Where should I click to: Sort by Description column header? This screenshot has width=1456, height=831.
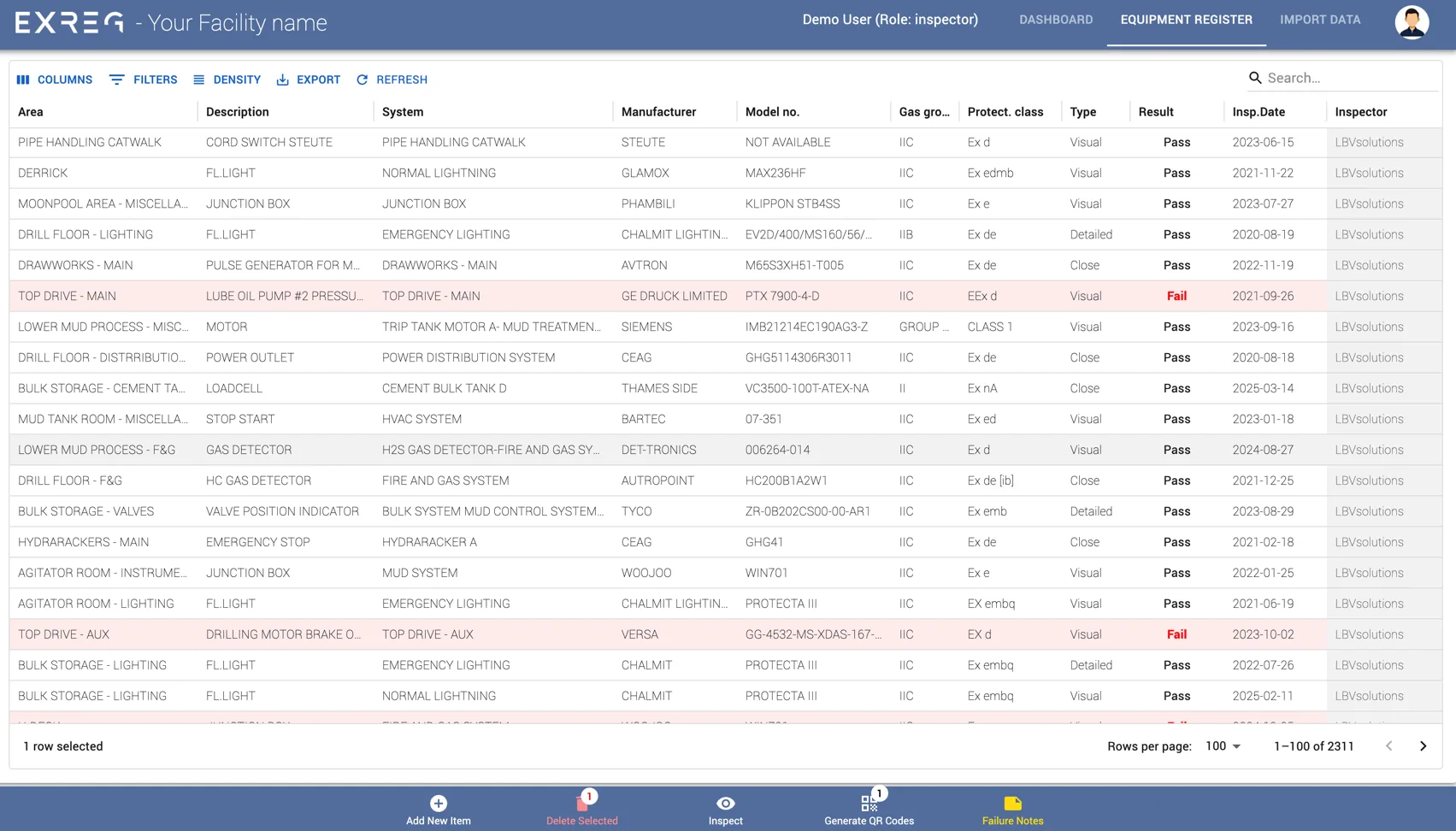tap(238, 112)
